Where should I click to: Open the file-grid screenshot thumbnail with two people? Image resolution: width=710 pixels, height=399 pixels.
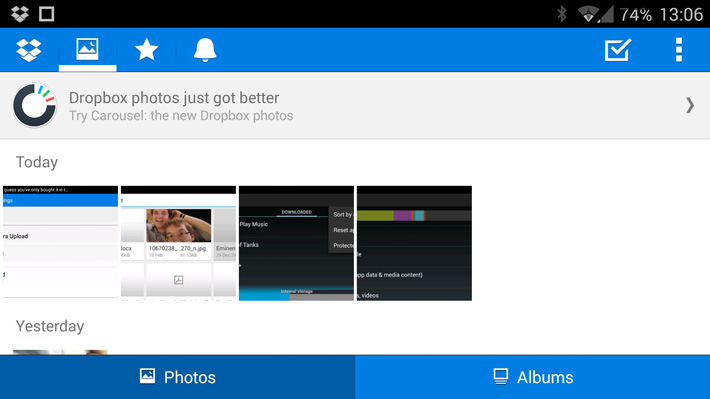(x=178, y=243)
